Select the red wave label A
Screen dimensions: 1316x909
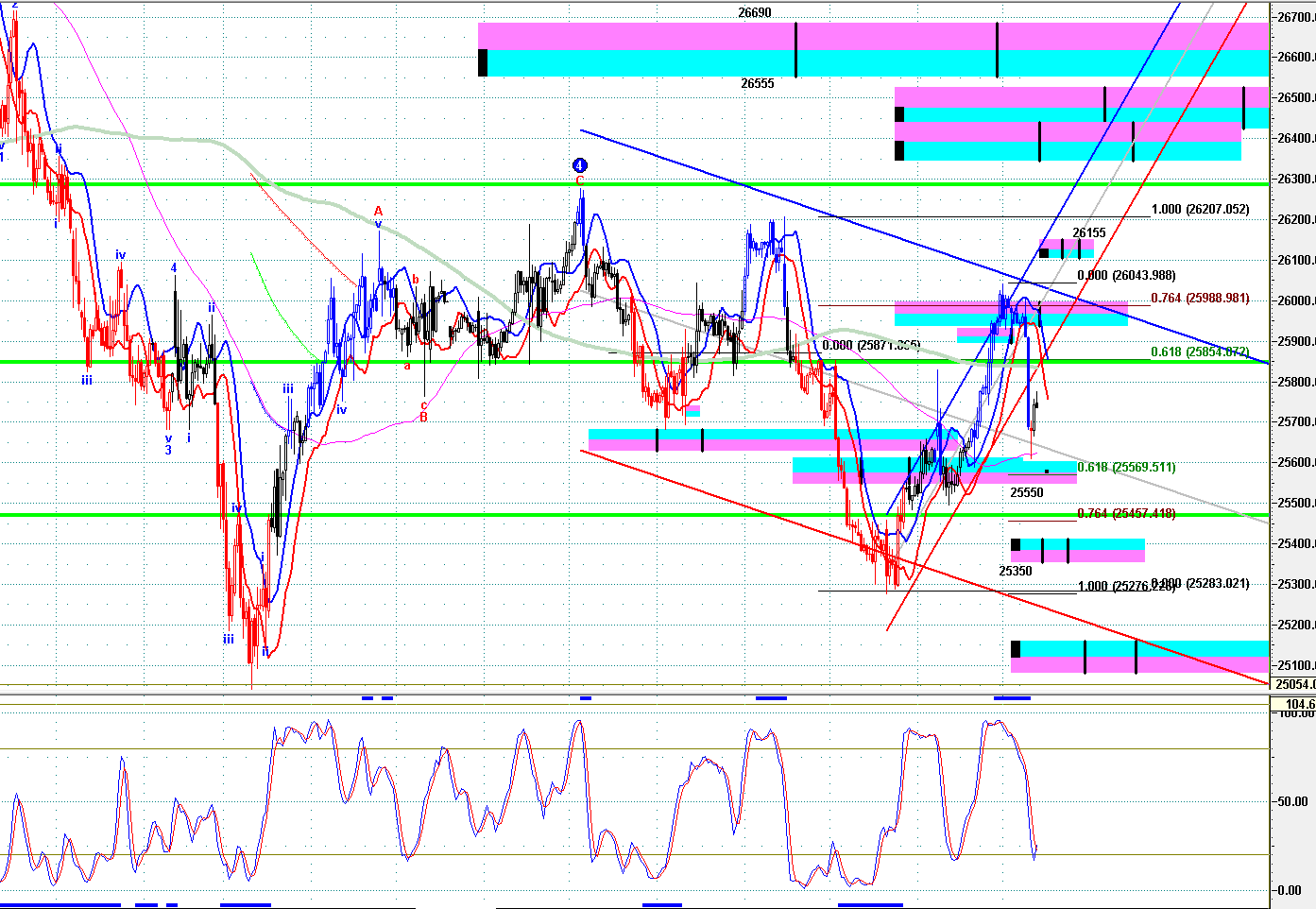(378, 211)
